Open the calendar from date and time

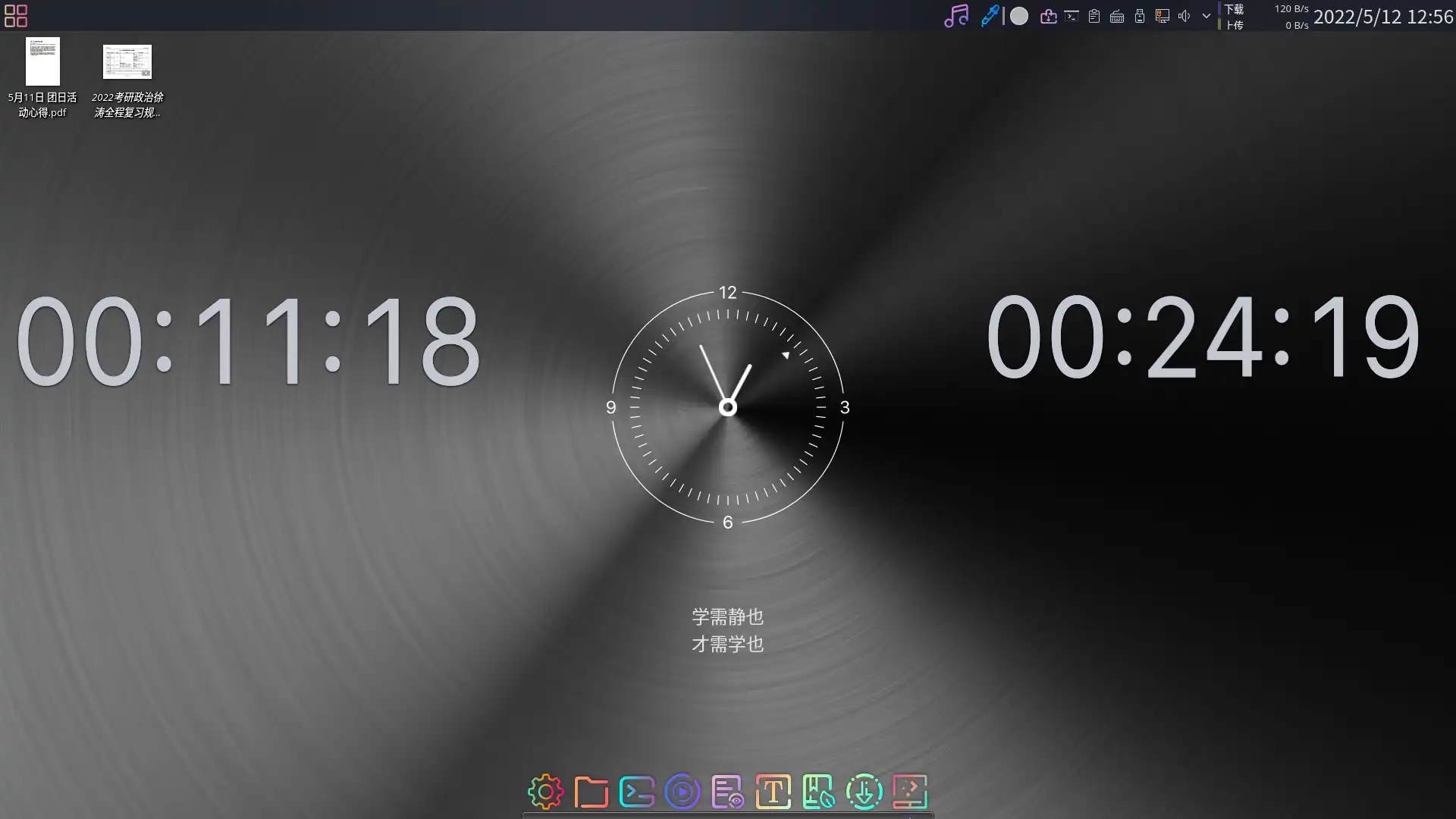tap(1382, 17)
